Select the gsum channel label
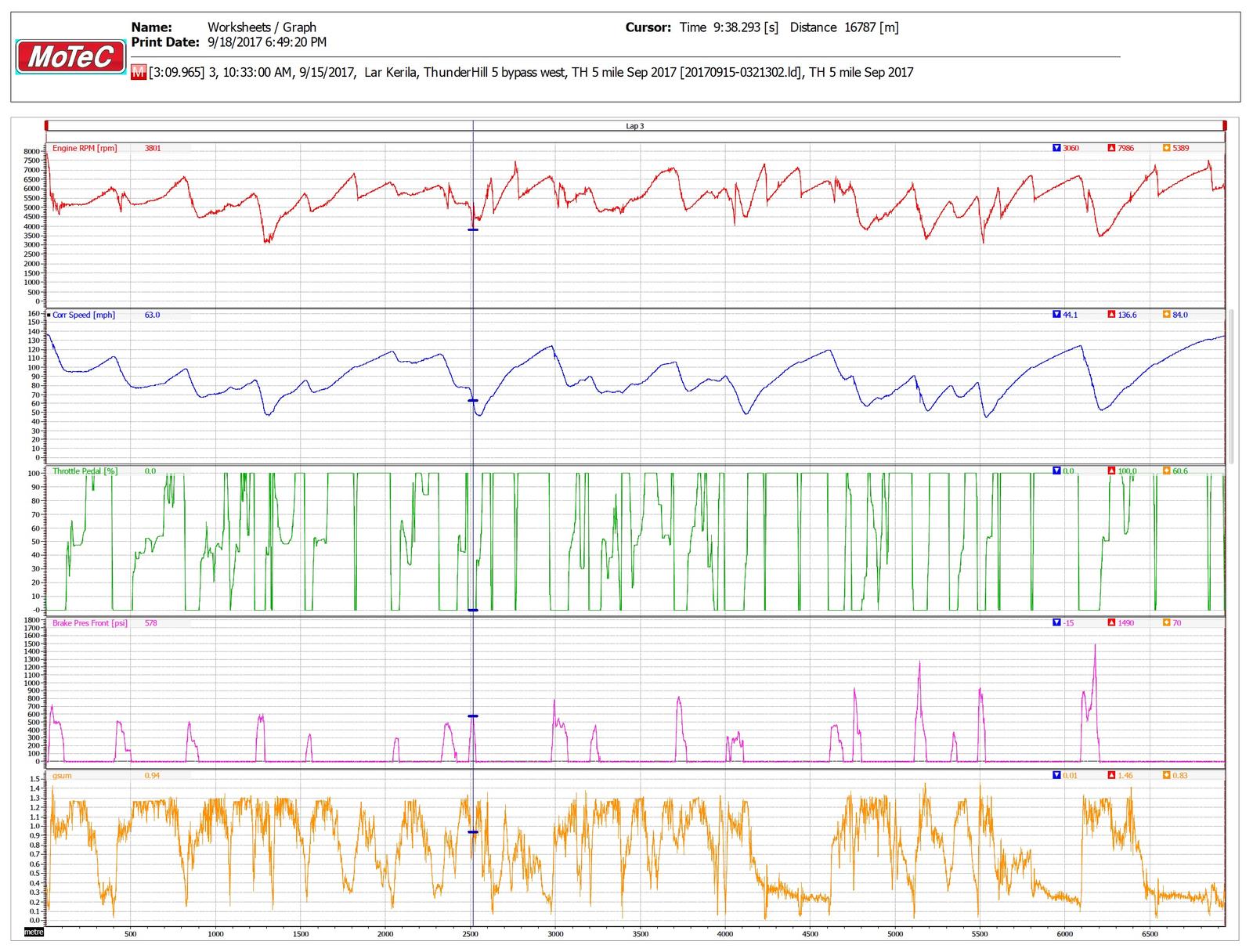 coord(62,776)
